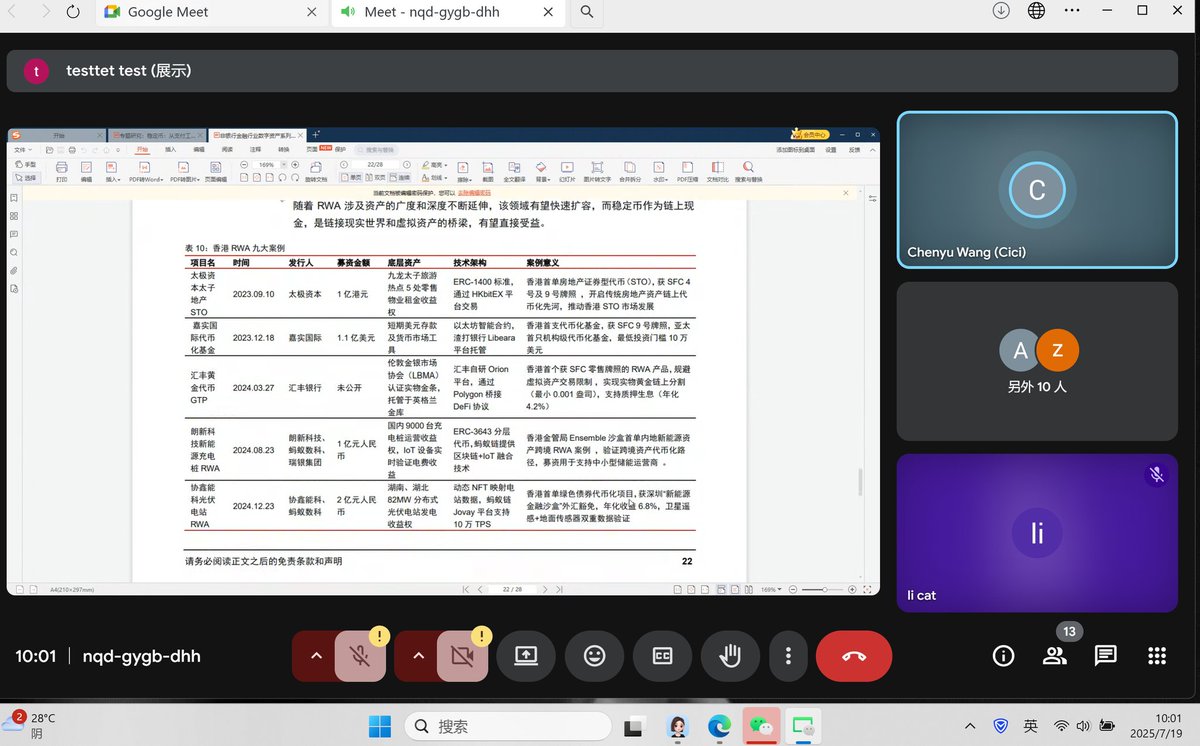Open 文件 menu in shared WPS
The height and width of the screenshot is (746, 1200).
click(21, 149)
